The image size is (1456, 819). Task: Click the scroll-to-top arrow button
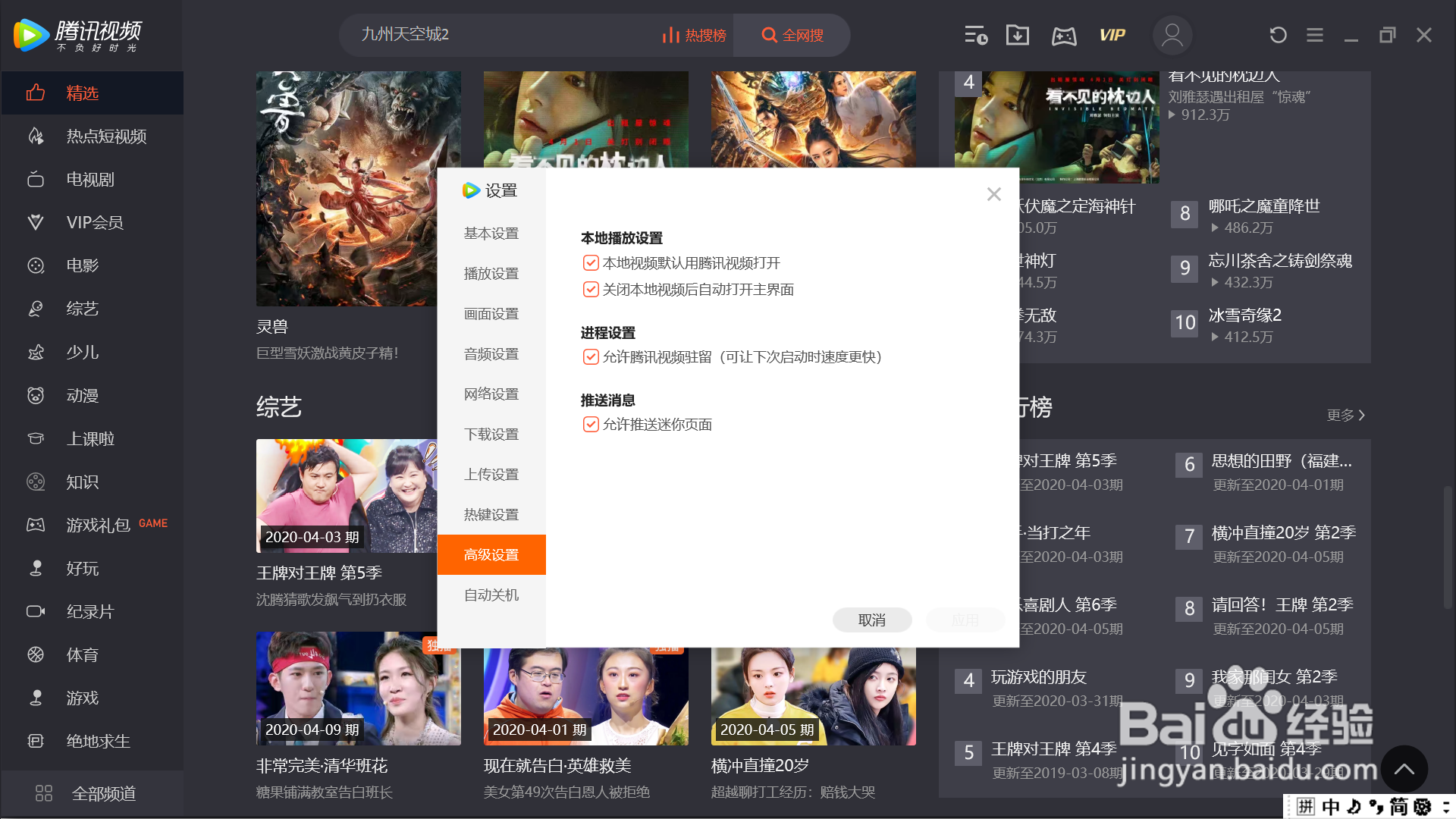point(1404,769)
